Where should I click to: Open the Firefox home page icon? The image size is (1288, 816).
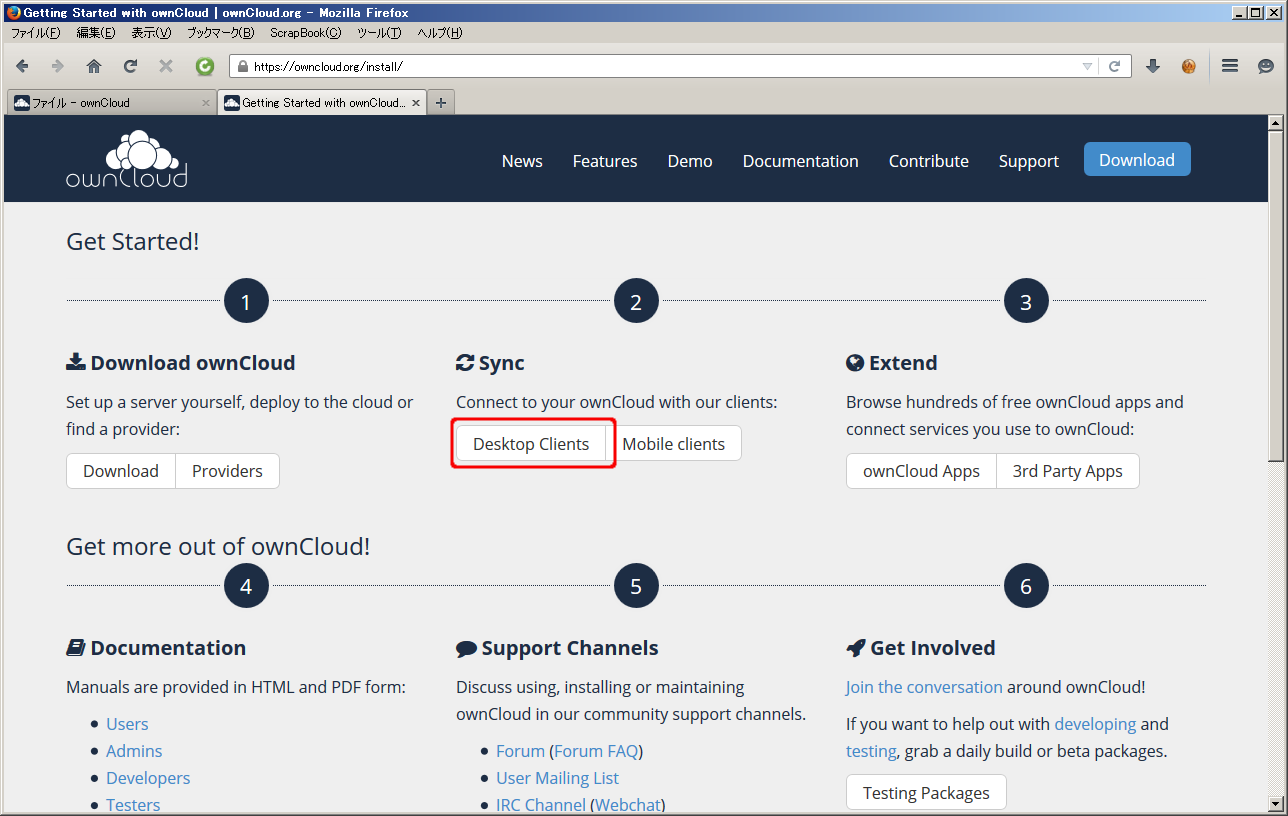tap(94, 66)
